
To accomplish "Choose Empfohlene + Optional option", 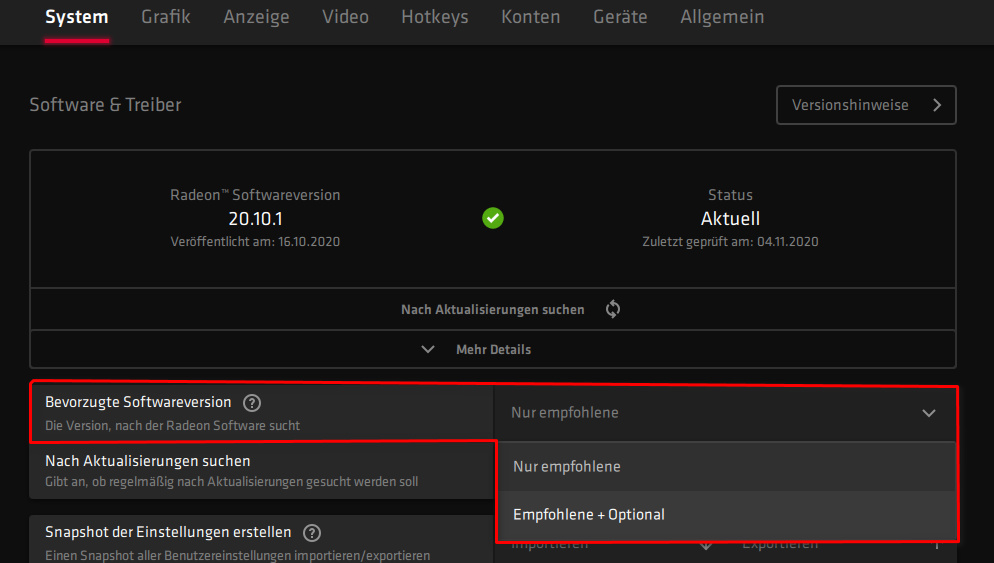I will click(x=727, y=515).
